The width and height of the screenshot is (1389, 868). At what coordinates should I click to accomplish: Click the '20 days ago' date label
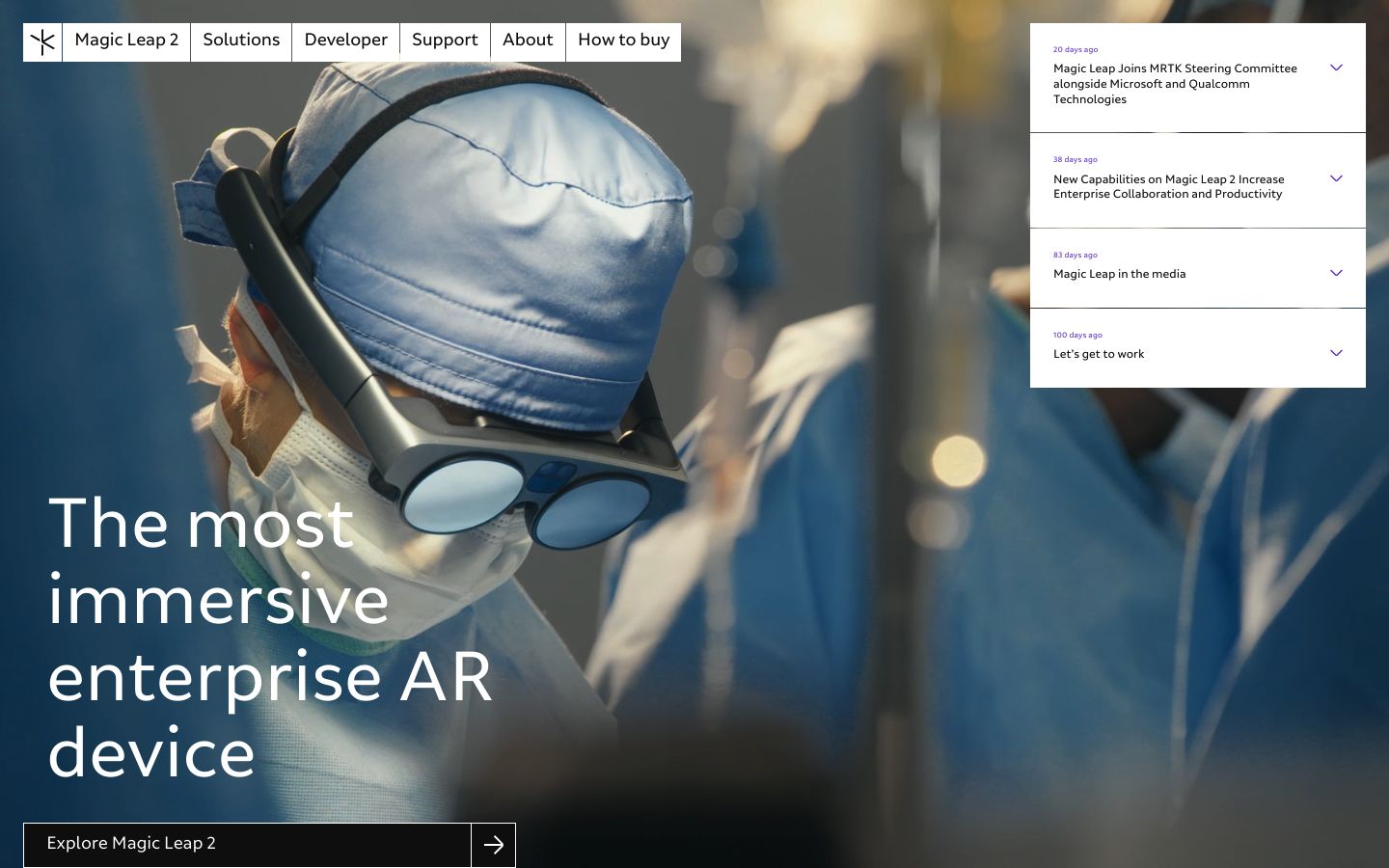pyautogui.click(x=1076, y=49)
